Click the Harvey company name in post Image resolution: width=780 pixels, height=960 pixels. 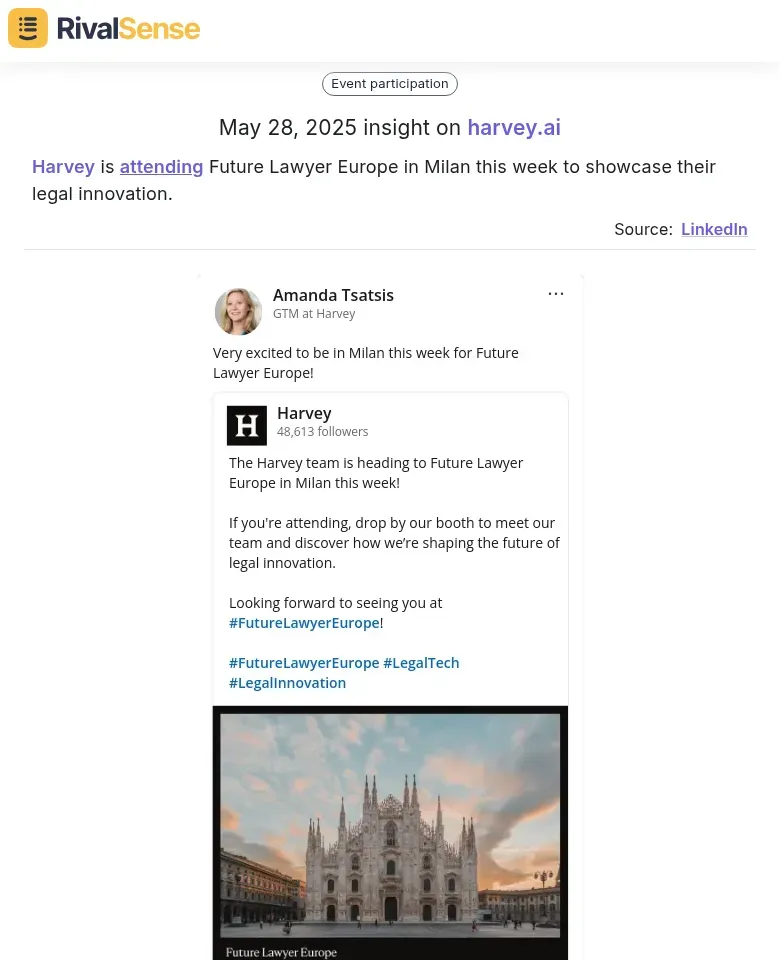304,413
